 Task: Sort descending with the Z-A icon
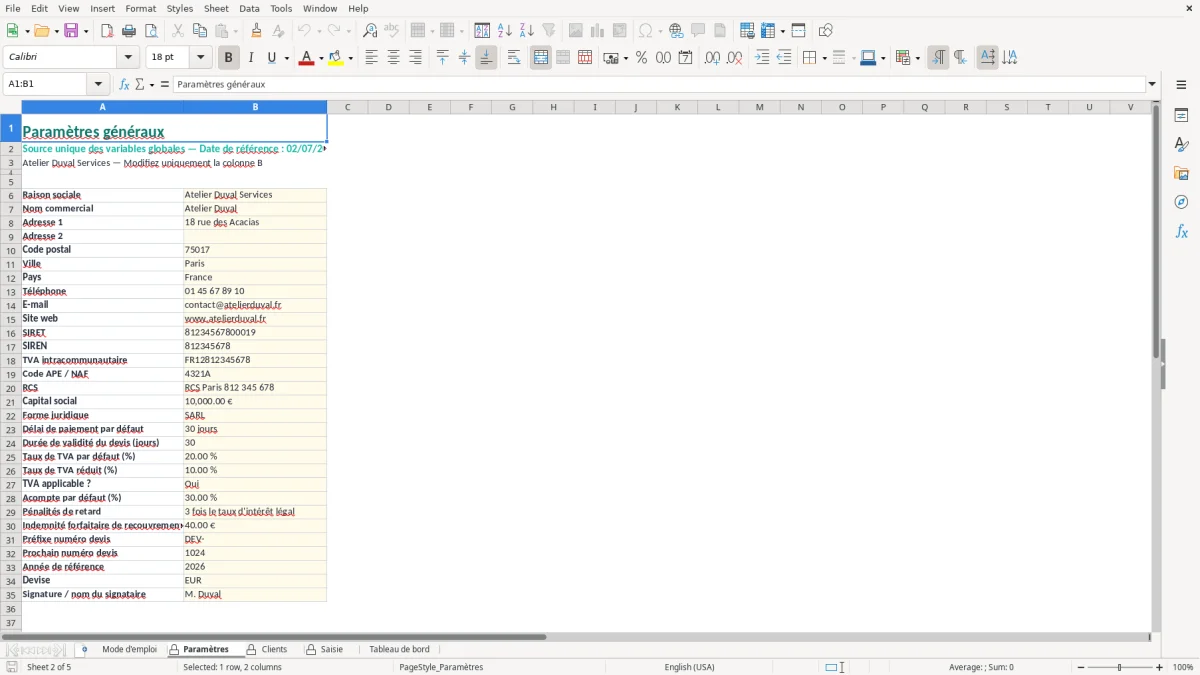click(x=527, y=31)
